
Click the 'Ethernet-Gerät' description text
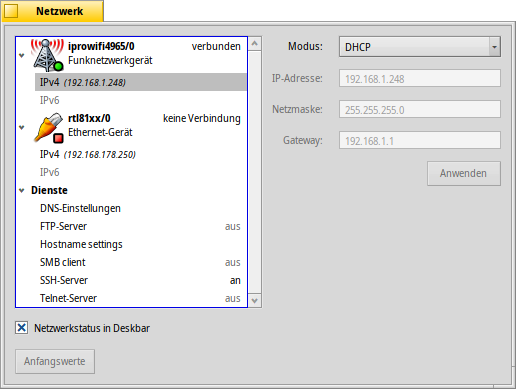[100, 132]
